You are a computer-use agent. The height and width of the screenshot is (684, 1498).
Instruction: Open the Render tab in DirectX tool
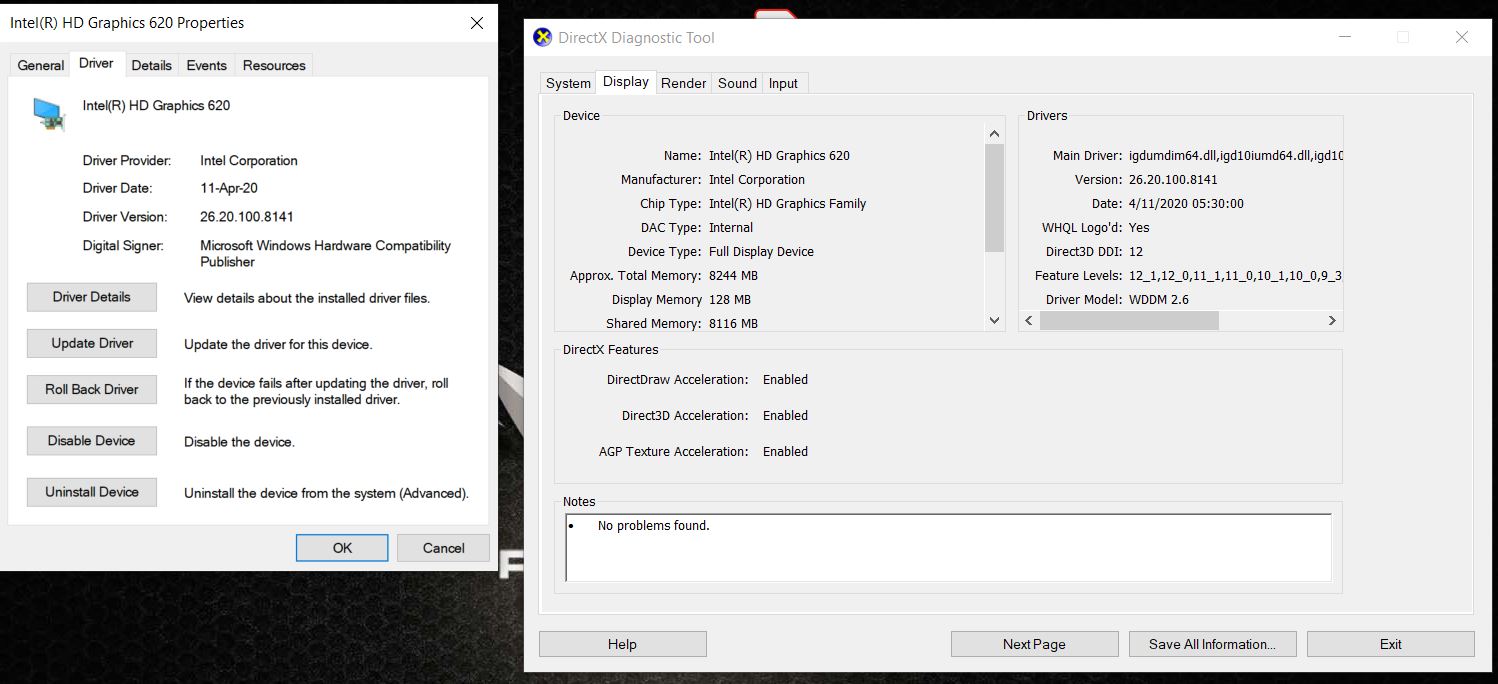click(684, 83)
